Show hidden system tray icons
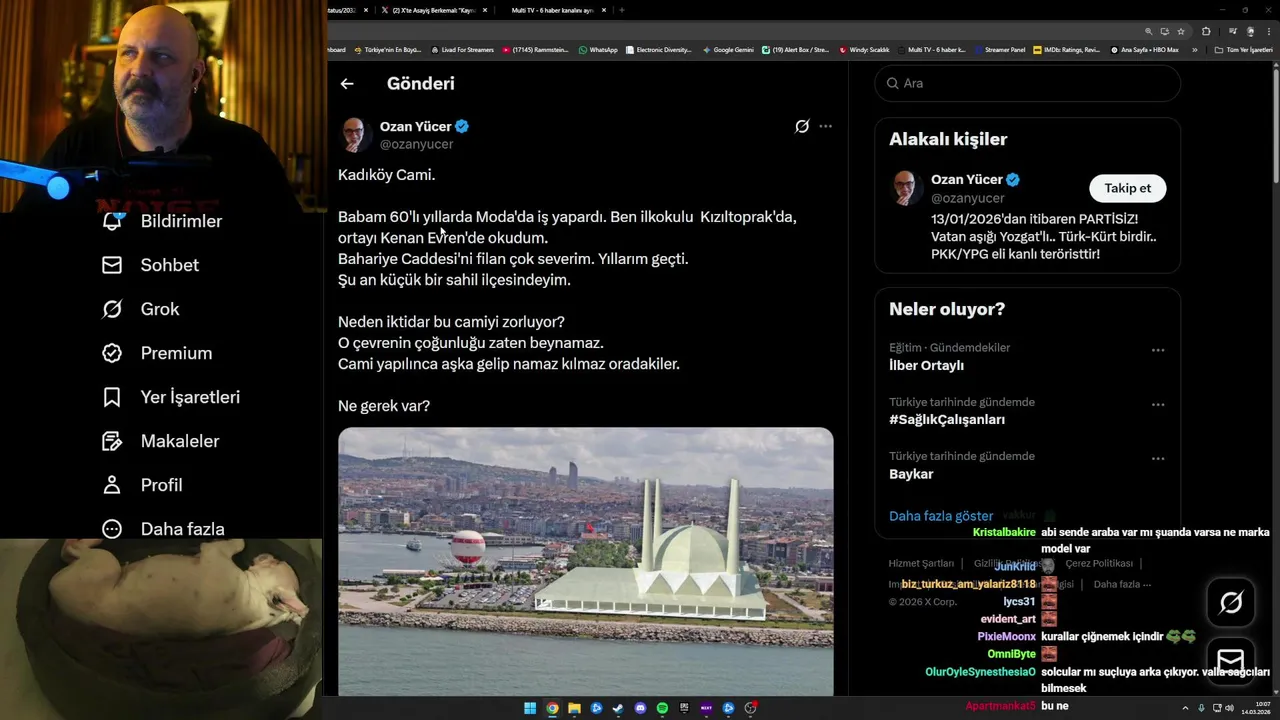Viewport: 1280px width, 720px height. (1186, 708)
